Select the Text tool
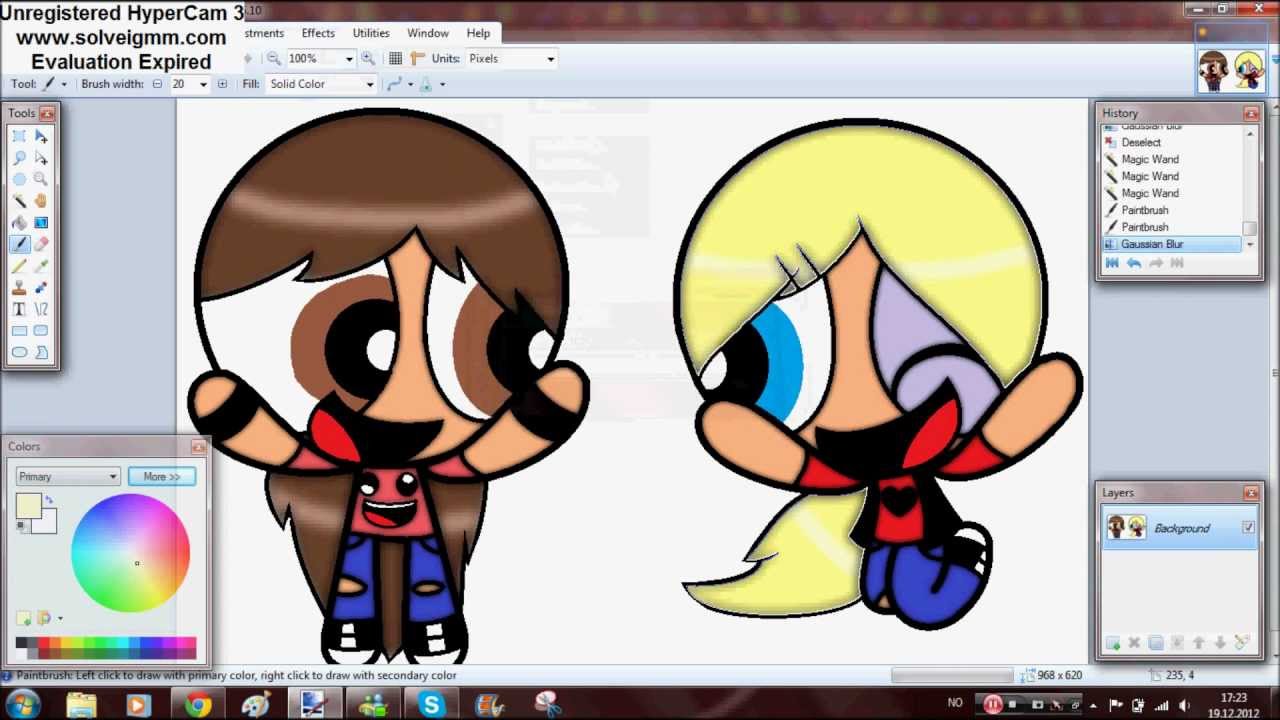This screenshot has width=1280, height=720. click(19, 309)
